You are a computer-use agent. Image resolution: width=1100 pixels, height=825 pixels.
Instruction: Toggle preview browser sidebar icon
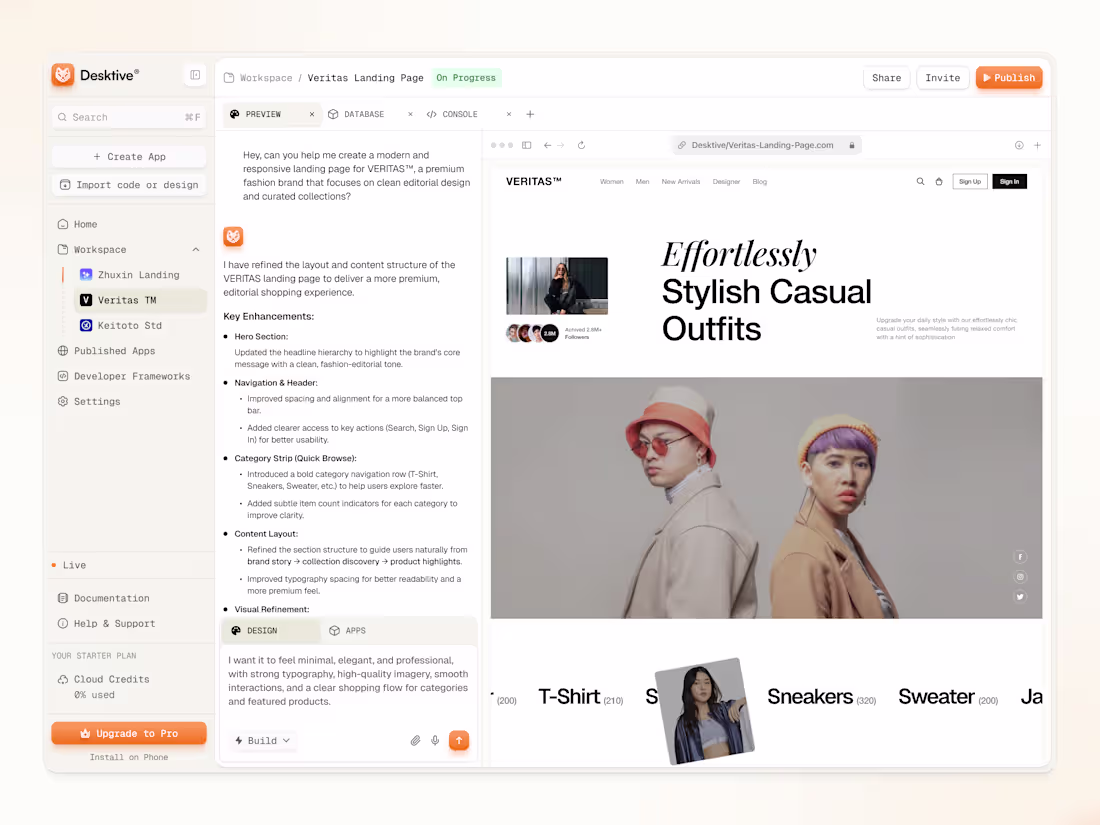(x=527, y=145)
